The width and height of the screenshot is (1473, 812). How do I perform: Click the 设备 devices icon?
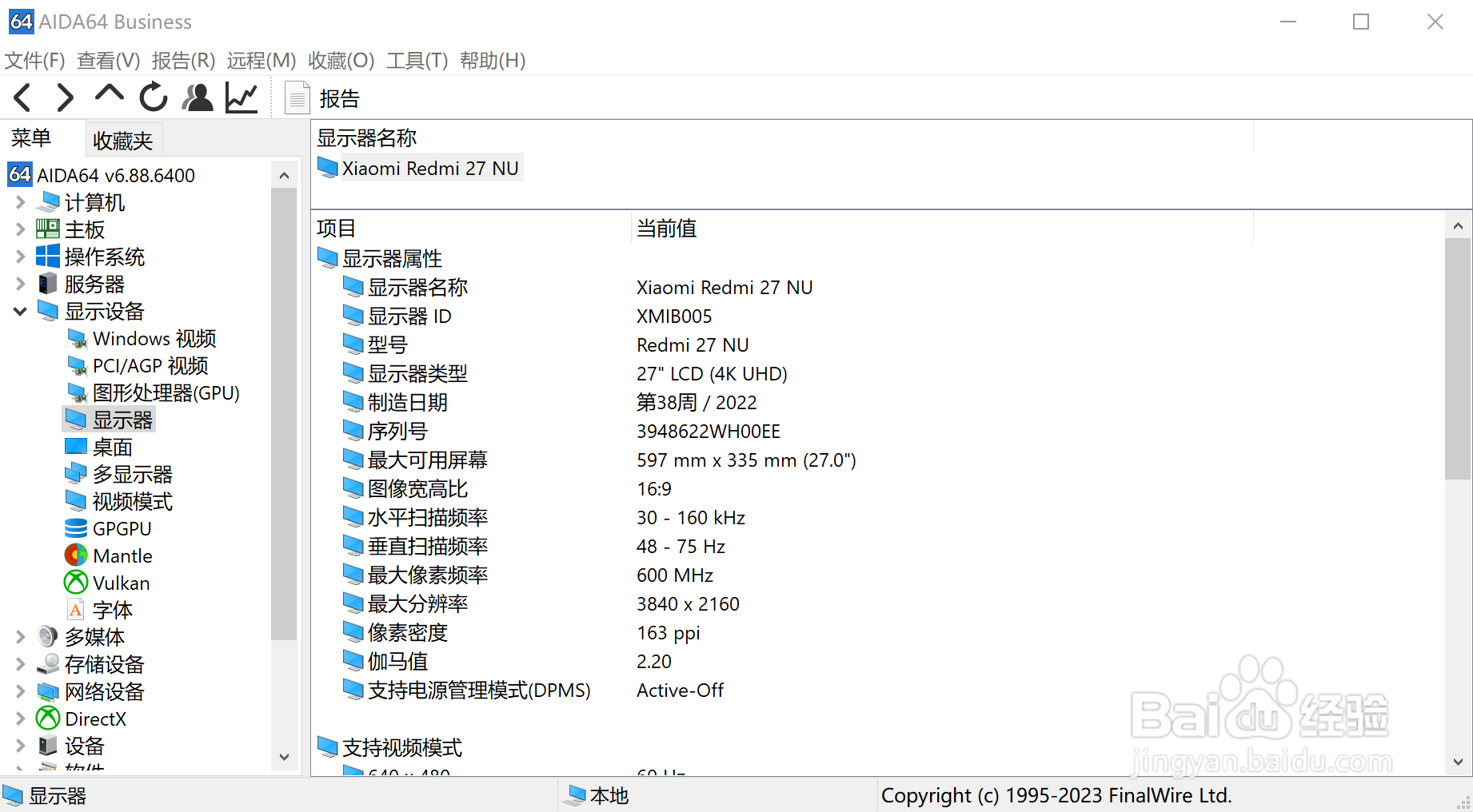click(x=48, y=746)
